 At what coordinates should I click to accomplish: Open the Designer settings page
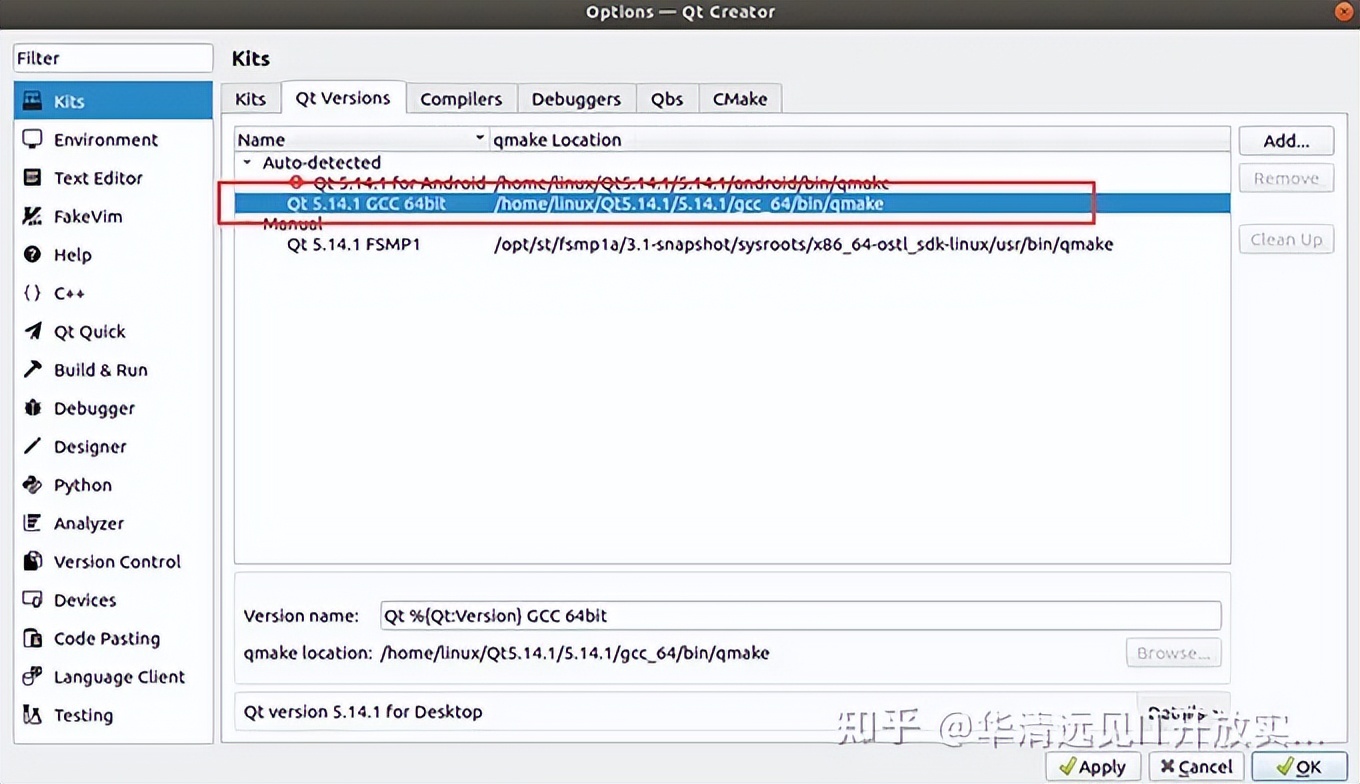click(x=88, y=446)
